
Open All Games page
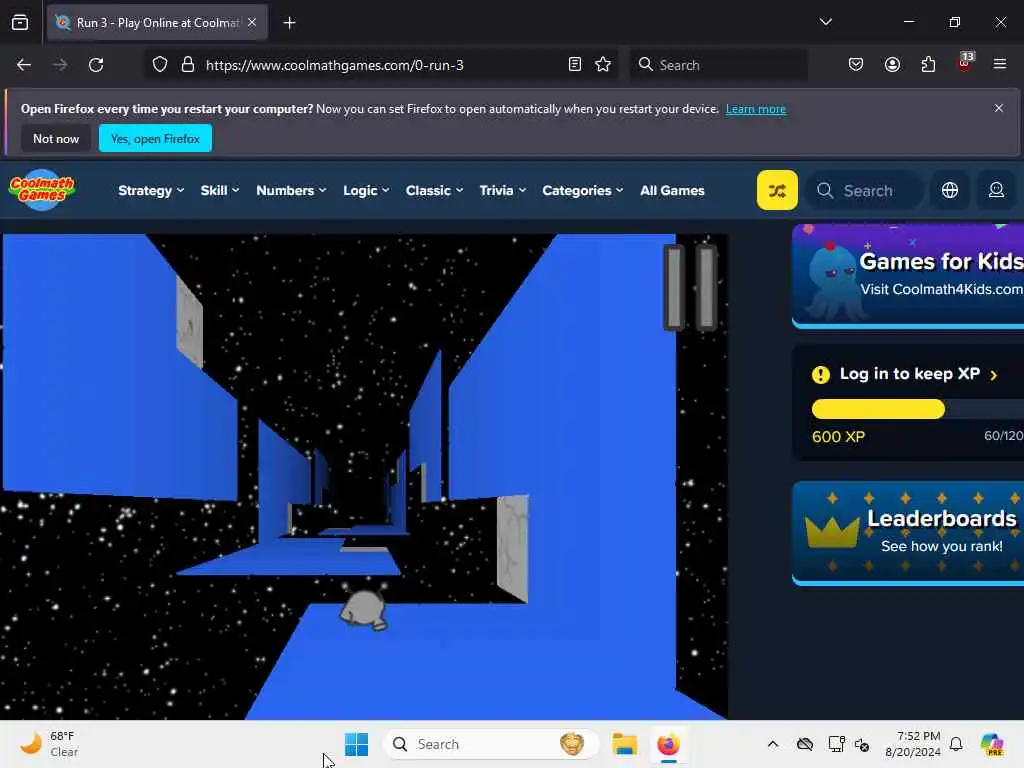[672, 191]
